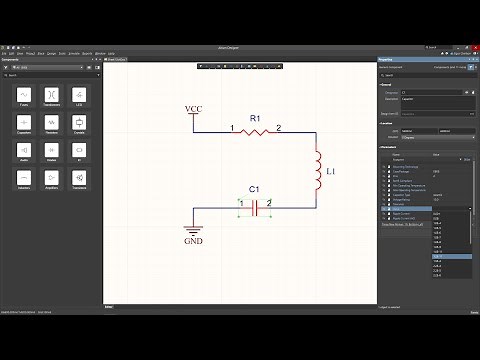The image size is (480, 360).
Task: Select the Voltage Rating parameter row
Action: (428, 199)
